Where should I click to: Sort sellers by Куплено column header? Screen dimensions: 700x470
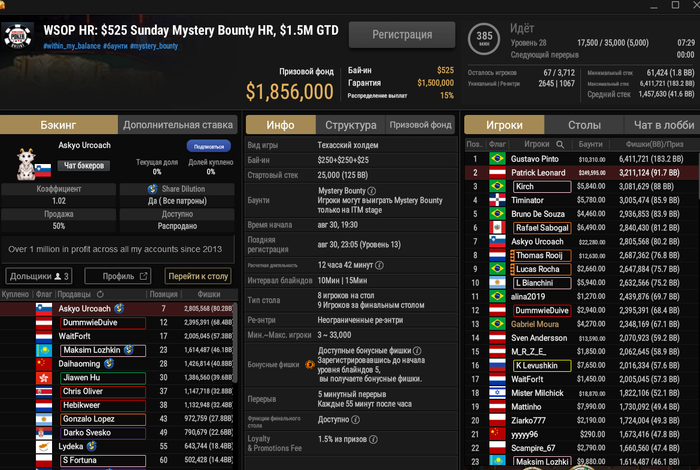(15, 294)
